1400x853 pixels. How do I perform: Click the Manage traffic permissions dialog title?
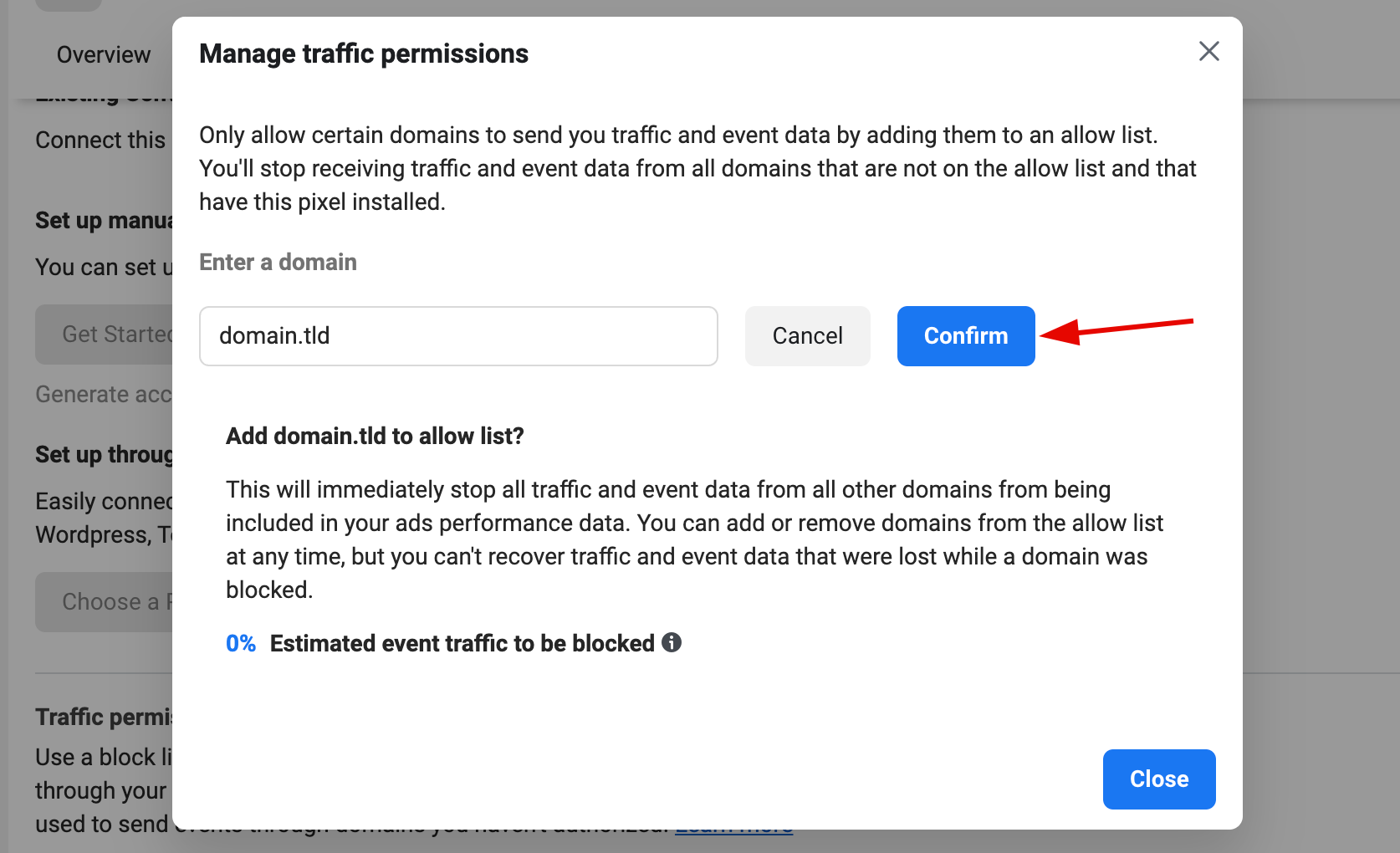363,52
